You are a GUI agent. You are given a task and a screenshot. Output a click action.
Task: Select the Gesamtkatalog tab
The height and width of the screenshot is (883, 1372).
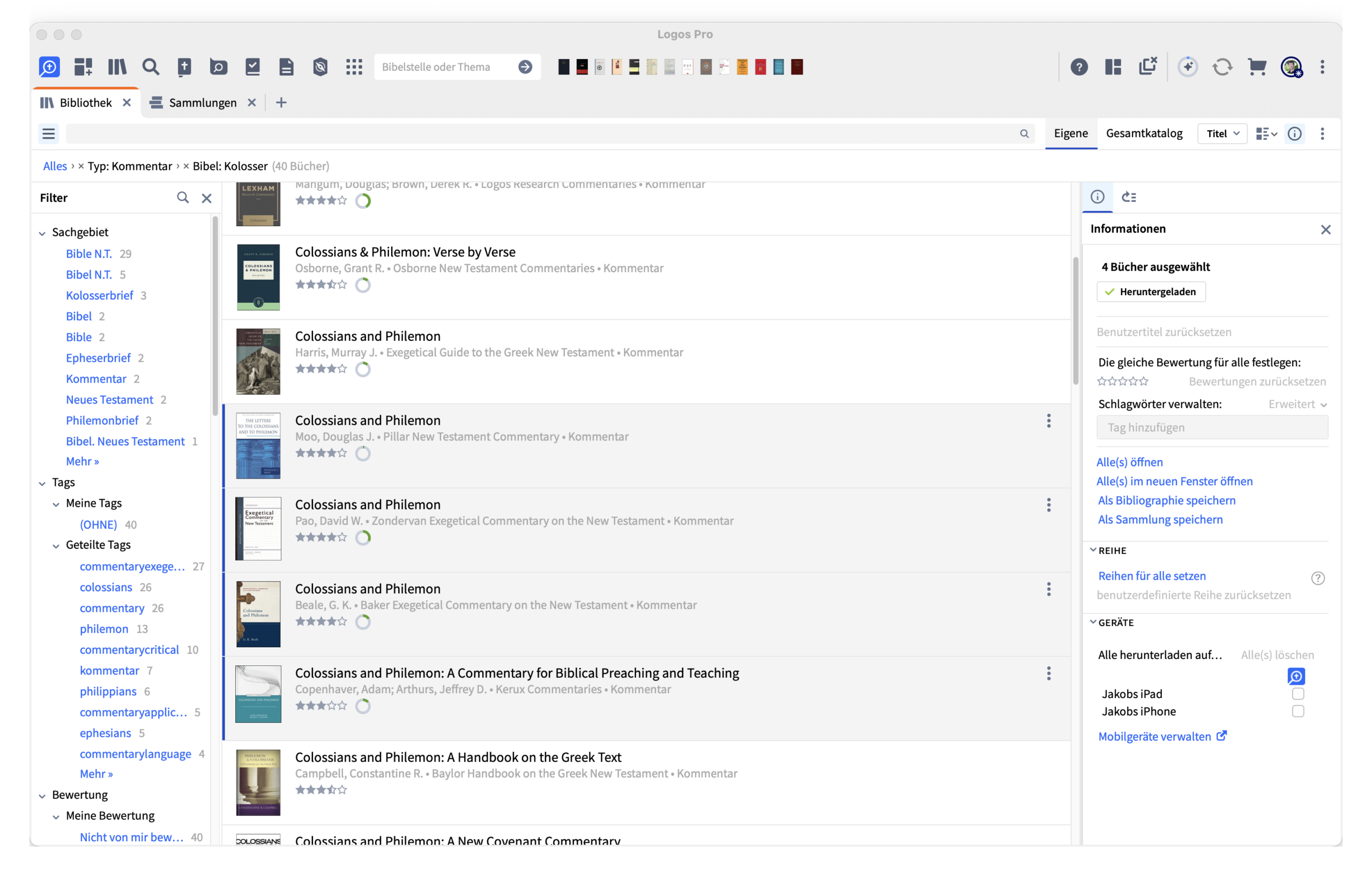[x=1144, y=133]
